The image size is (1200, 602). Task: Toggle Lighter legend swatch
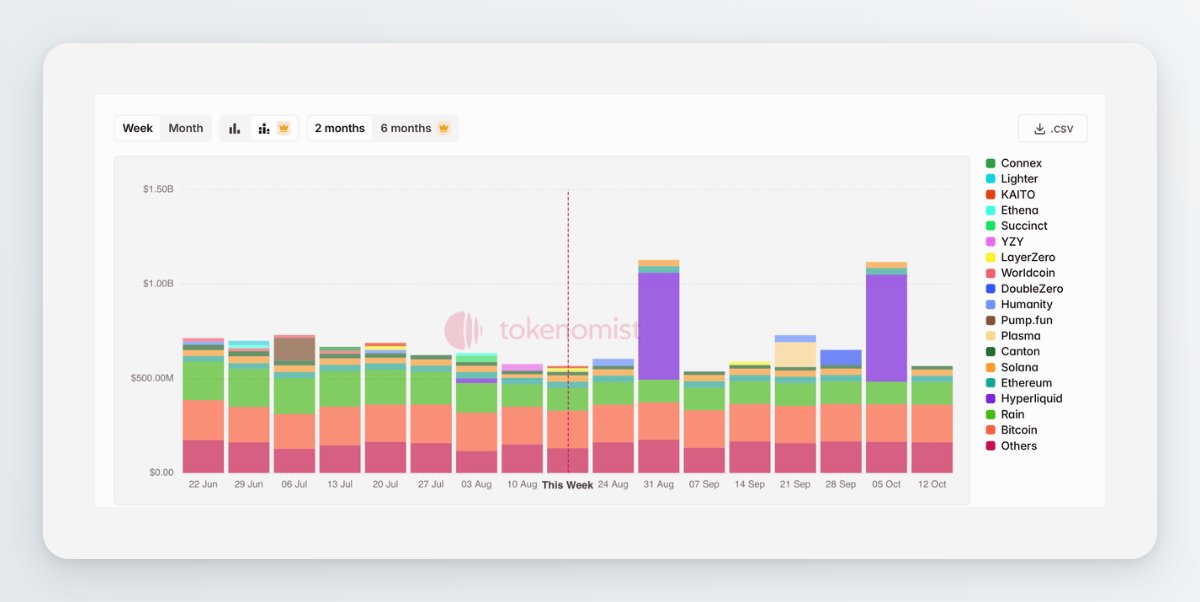point(991,179)
